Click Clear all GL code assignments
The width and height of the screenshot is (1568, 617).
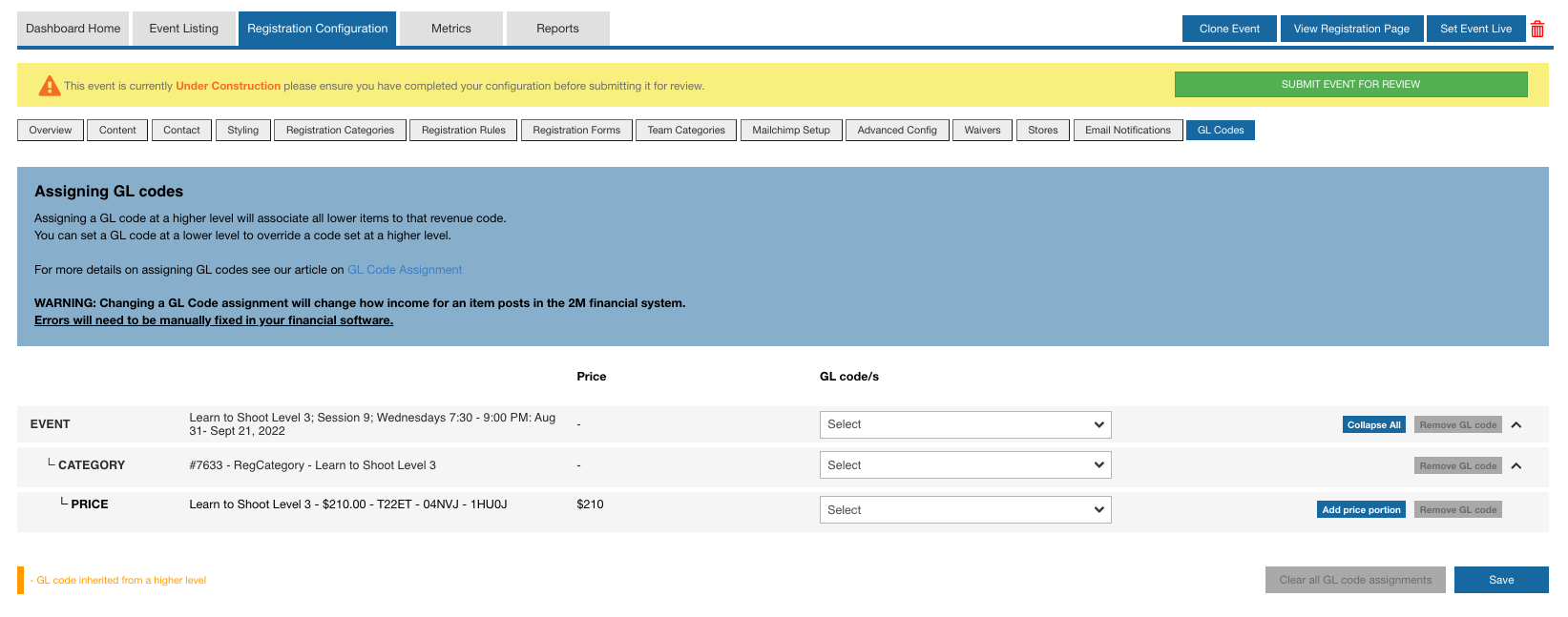pos(1354,580)
